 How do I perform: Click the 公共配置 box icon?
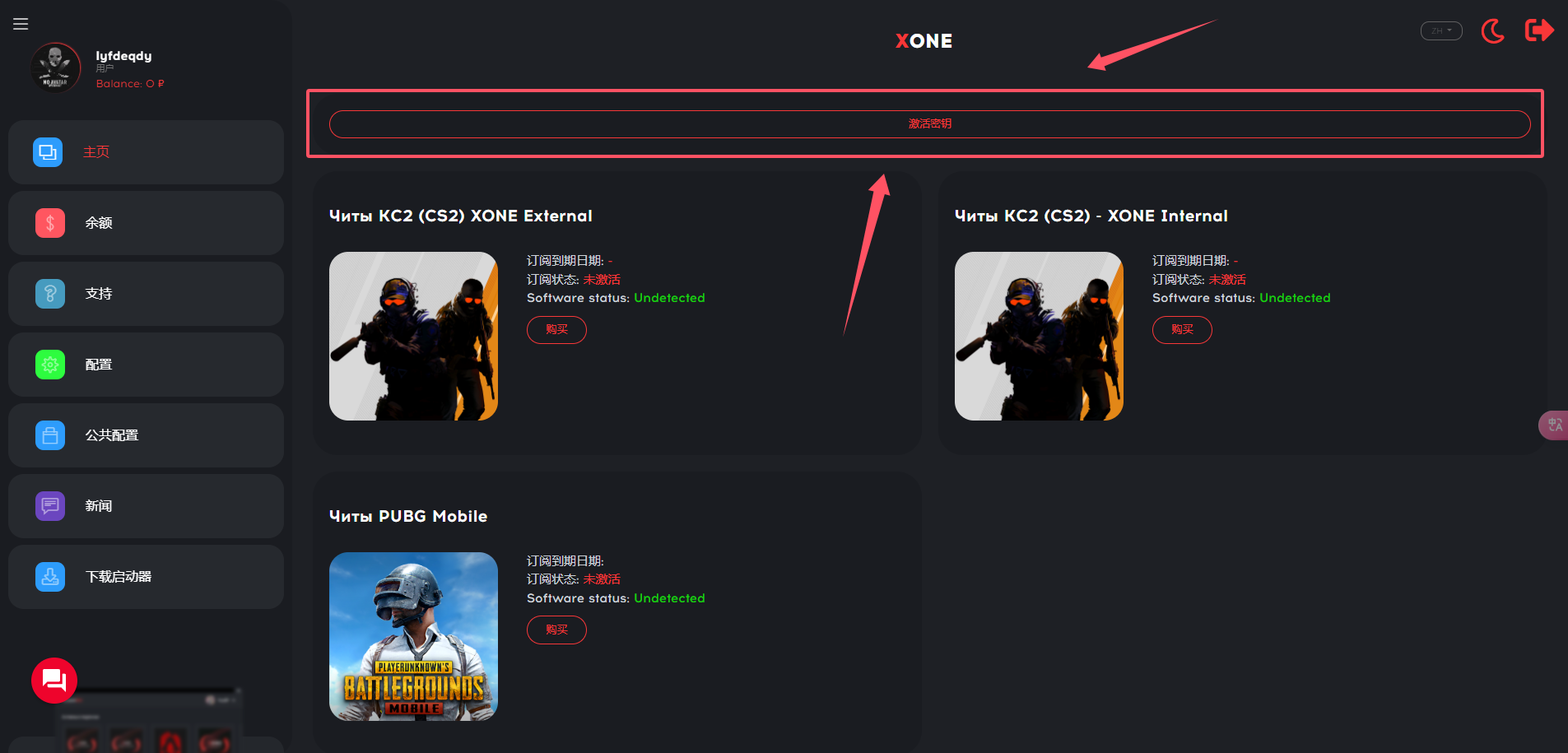[x=50, y=435]
